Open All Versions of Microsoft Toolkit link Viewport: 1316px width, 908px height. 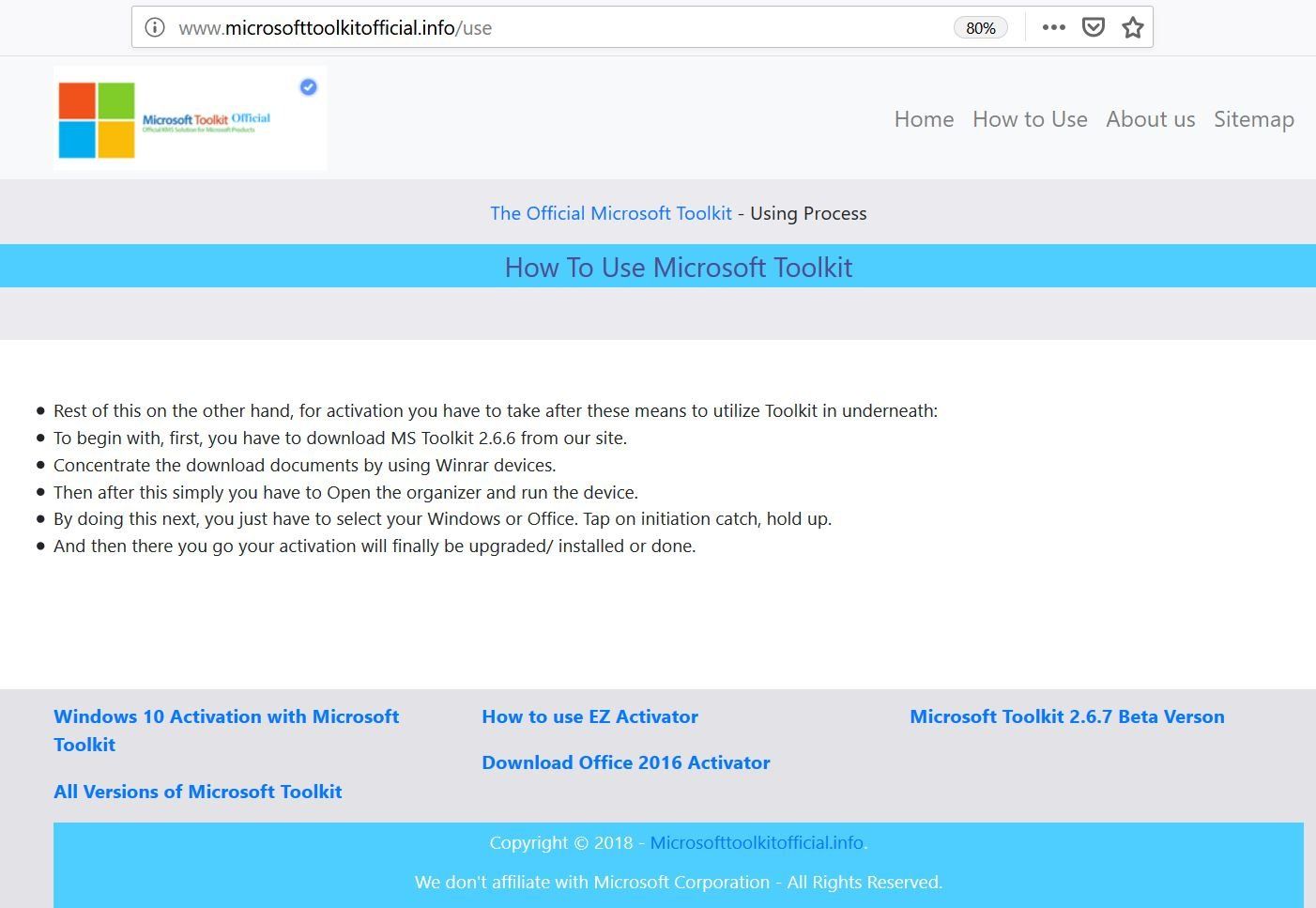(198, 792)
